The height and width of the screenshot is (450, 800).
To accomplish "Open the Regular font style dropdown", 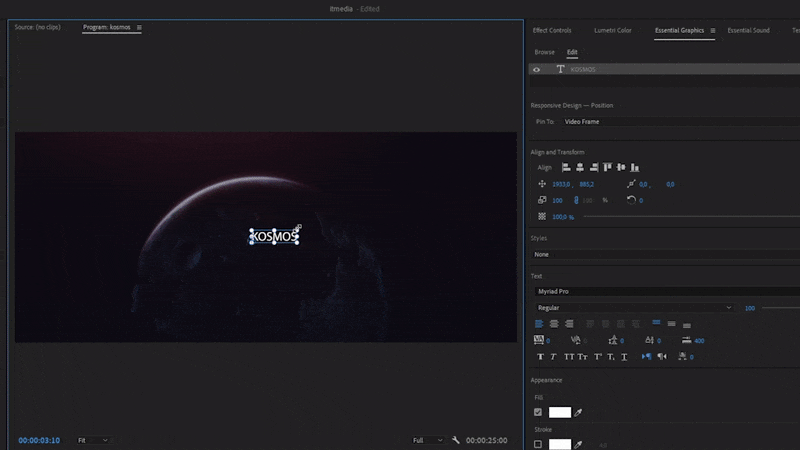I will (x=634, y=308).
